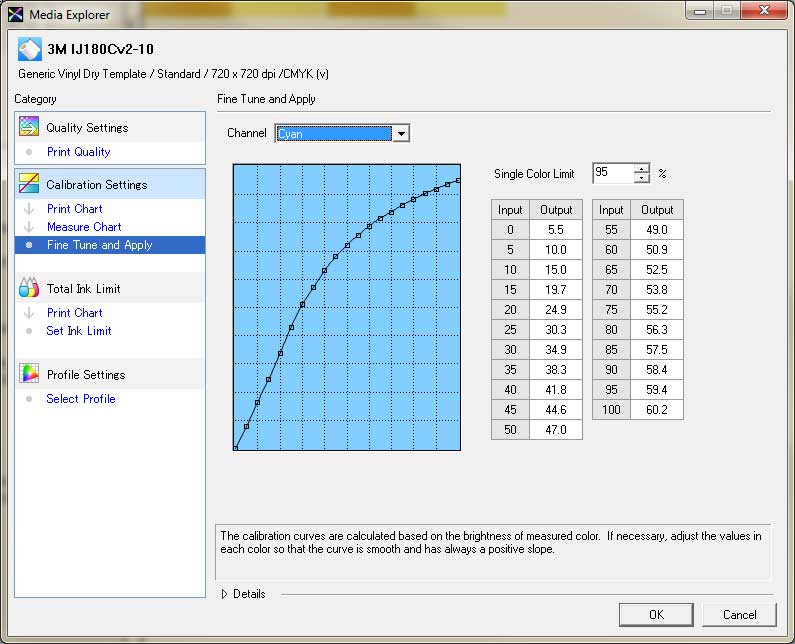Open the Channel dropdown arrow
Image resolution: width=795 pixels, height=644 pixels.
[x=401, y=133]
